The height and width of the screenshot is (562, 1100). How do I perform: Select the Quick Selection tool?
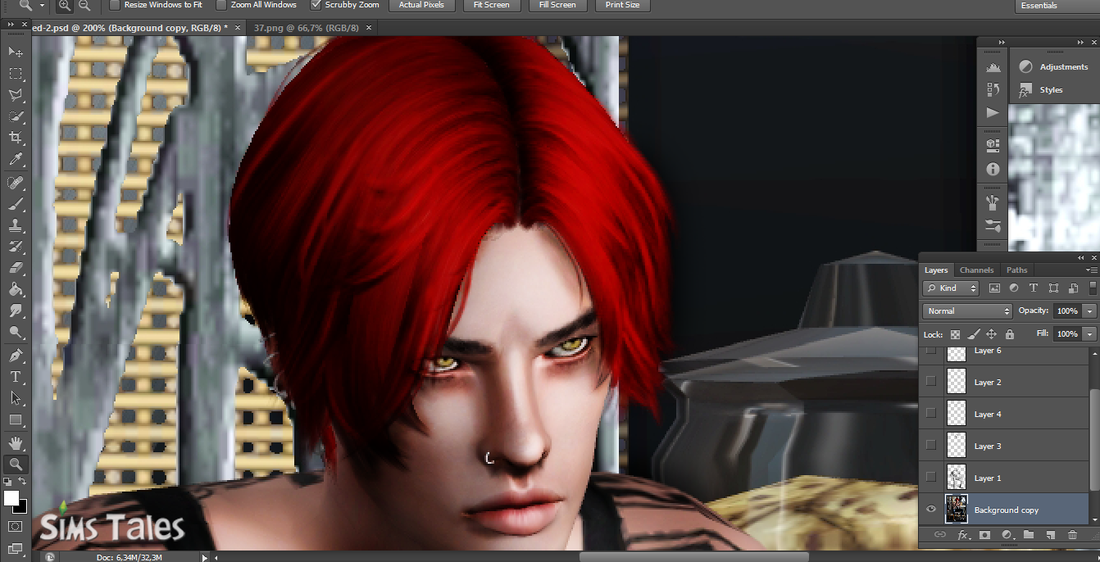[x=15, y=116]
